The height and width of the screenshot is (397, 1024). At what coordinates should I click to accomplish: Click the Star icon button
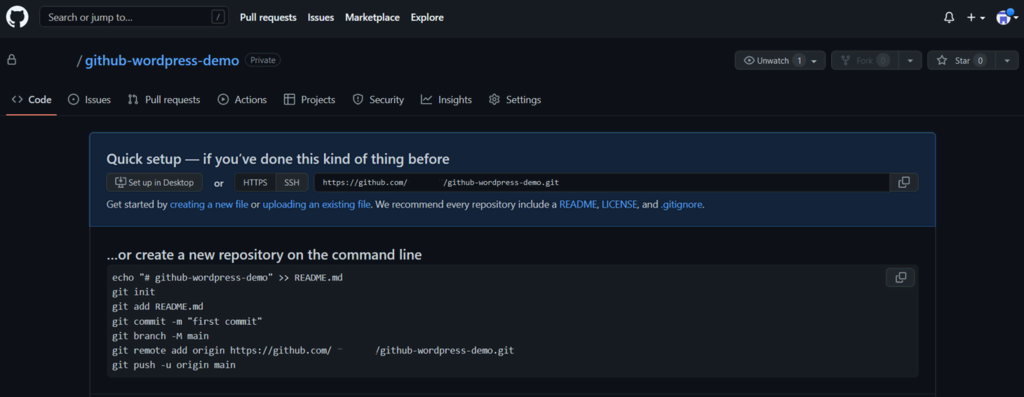[942, 60]
